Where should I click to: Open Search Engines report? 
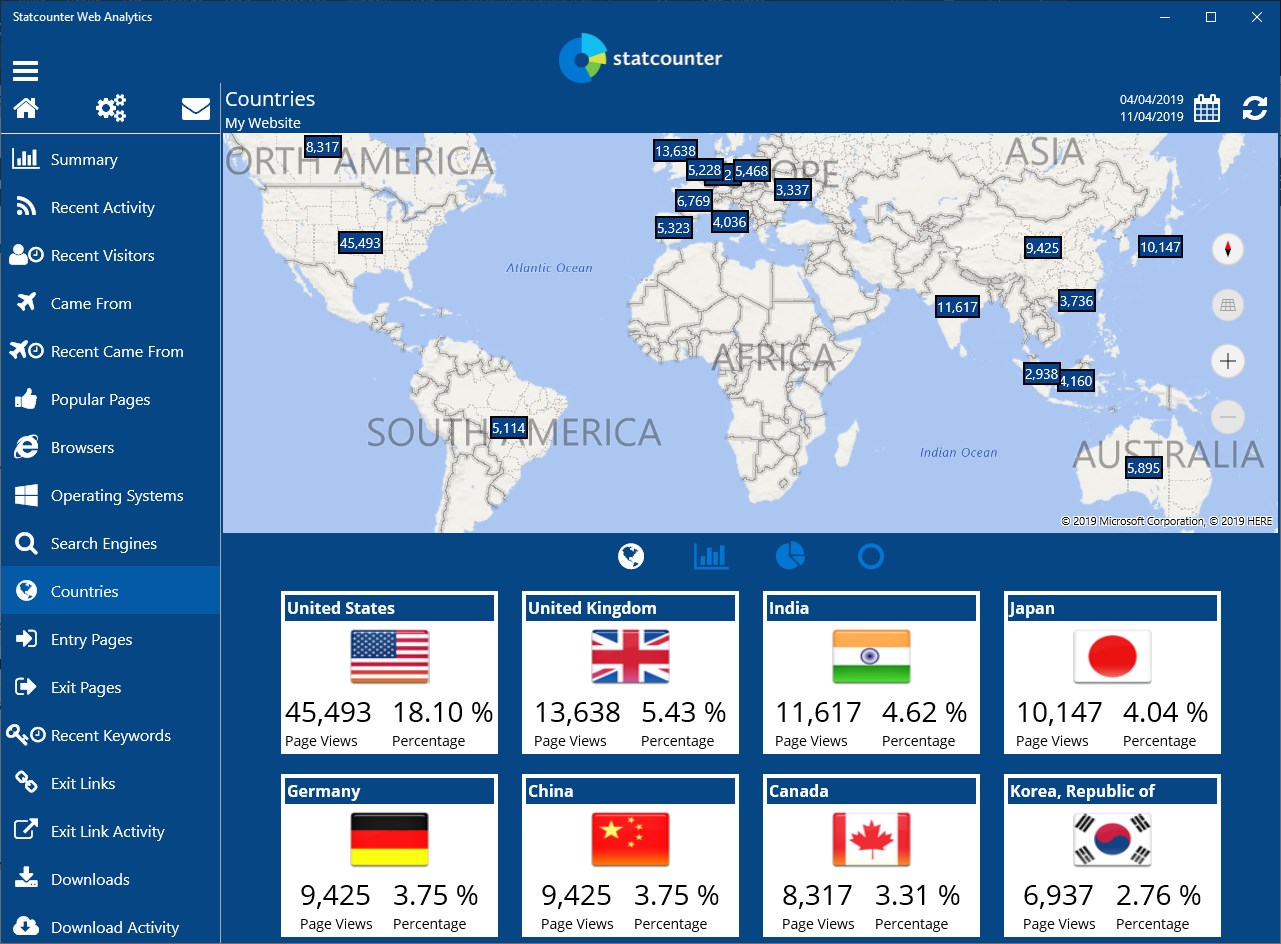tap(110, 543)
